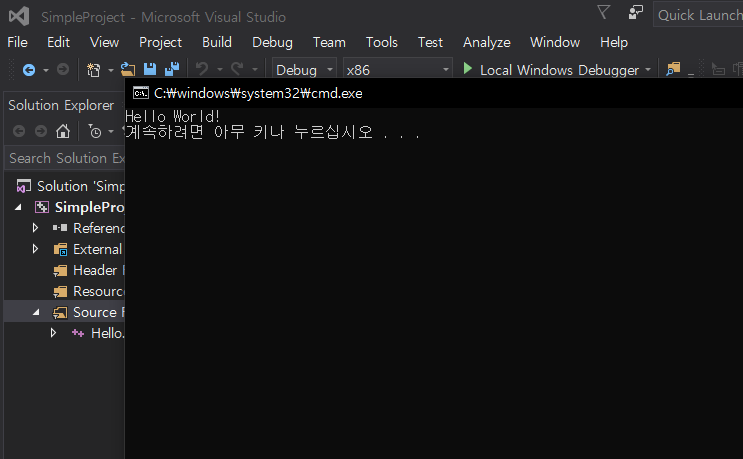Screen dimensions: 743x459
Task: Click Solution Explorer Back arrow icon
Action: click(19, 131)
